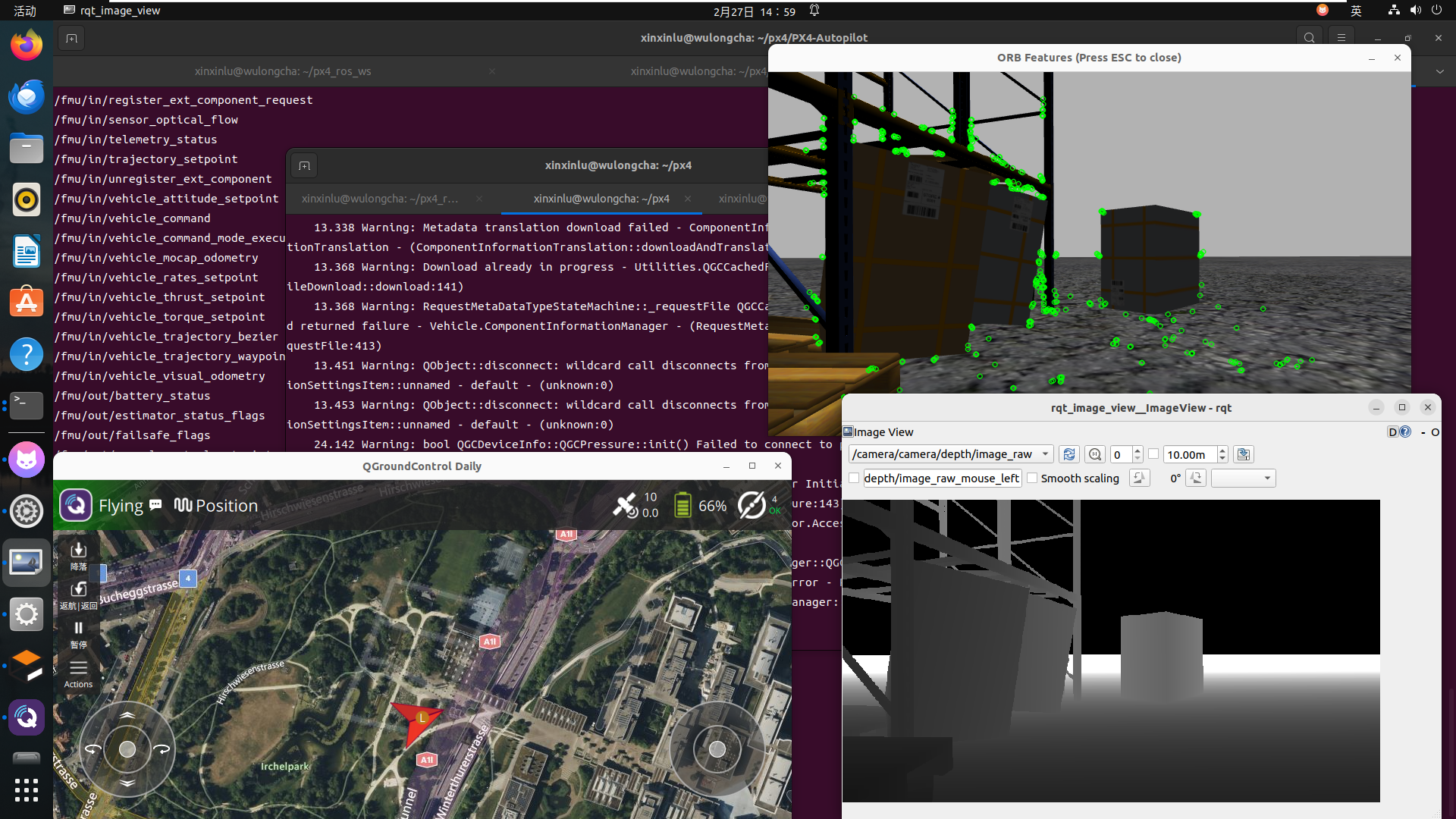
Task: Open the QGroundControl application menu icon
Action: click(76, 505)
